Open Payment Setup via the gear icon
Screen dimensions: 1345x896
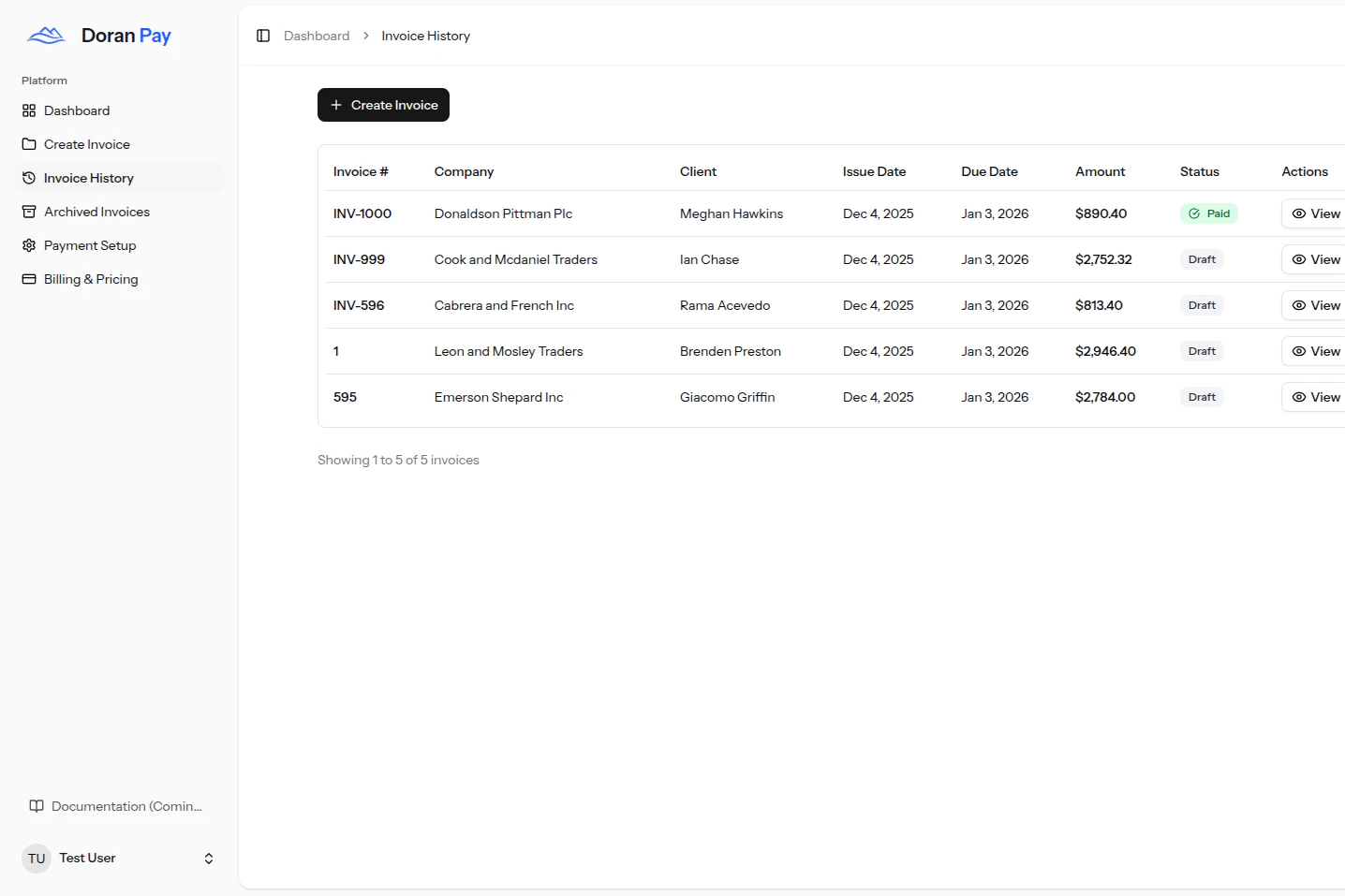click(x=29, y=245)
